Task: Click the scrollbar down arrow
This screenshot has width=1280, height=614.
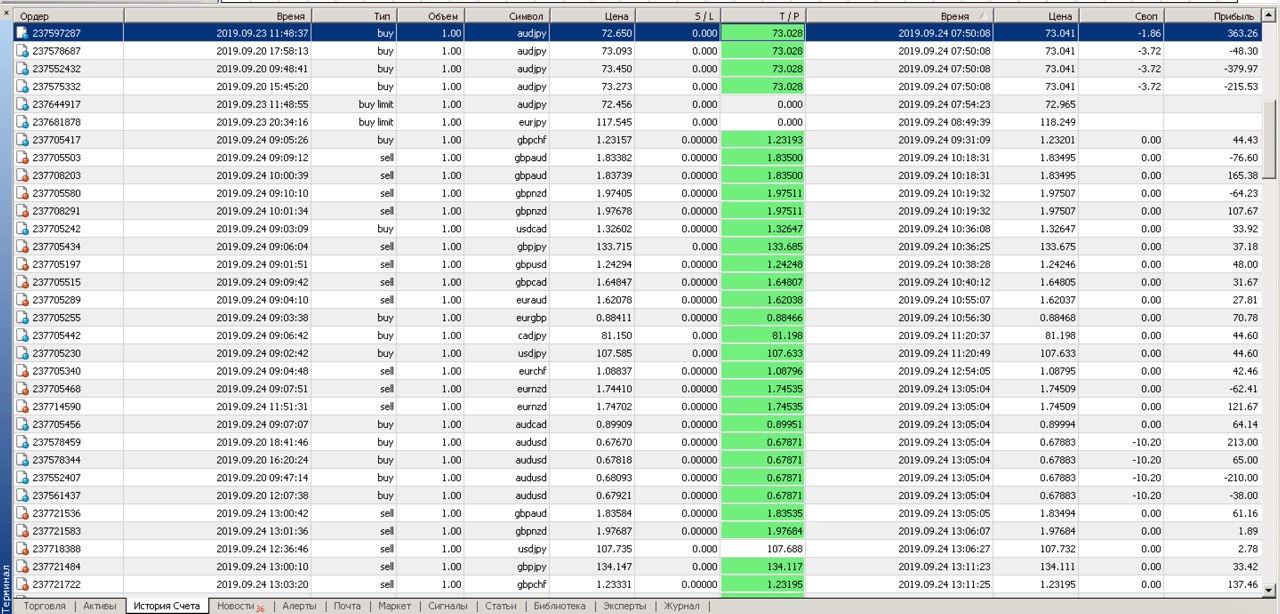Action: click(1271, 590)
